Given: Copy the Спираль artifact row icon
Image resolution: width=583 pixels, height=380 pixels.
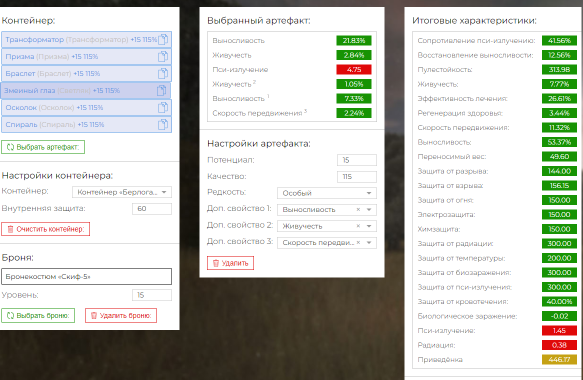Looking at the screenshot, I should [163, 125].
